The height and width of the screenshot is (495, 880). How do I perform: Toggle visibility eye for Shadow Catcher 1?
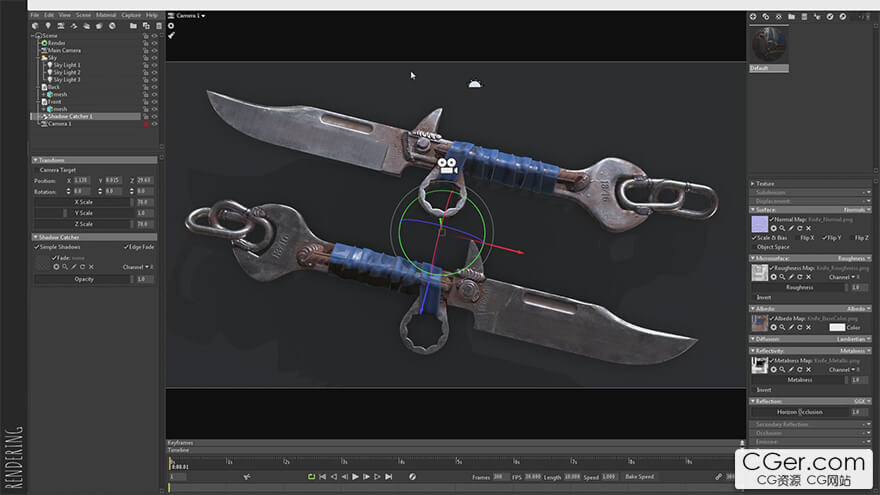point(154,116)
